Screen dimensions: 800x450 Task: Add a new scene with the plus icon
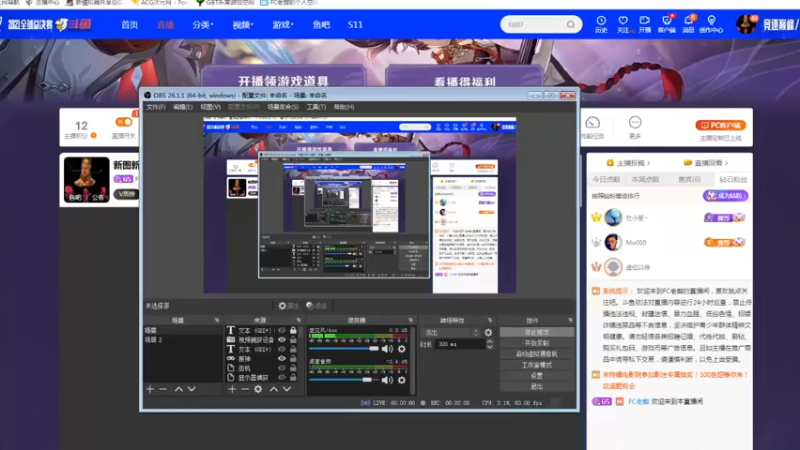(150, 389)
